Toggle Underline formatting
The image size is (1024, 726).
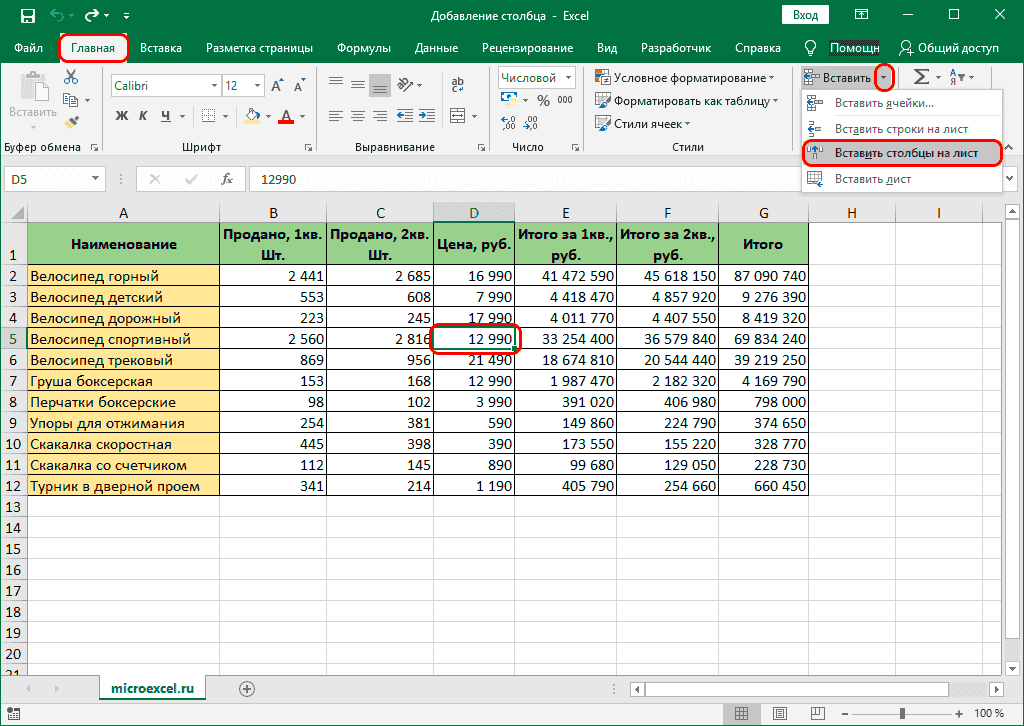pos(166,117)
